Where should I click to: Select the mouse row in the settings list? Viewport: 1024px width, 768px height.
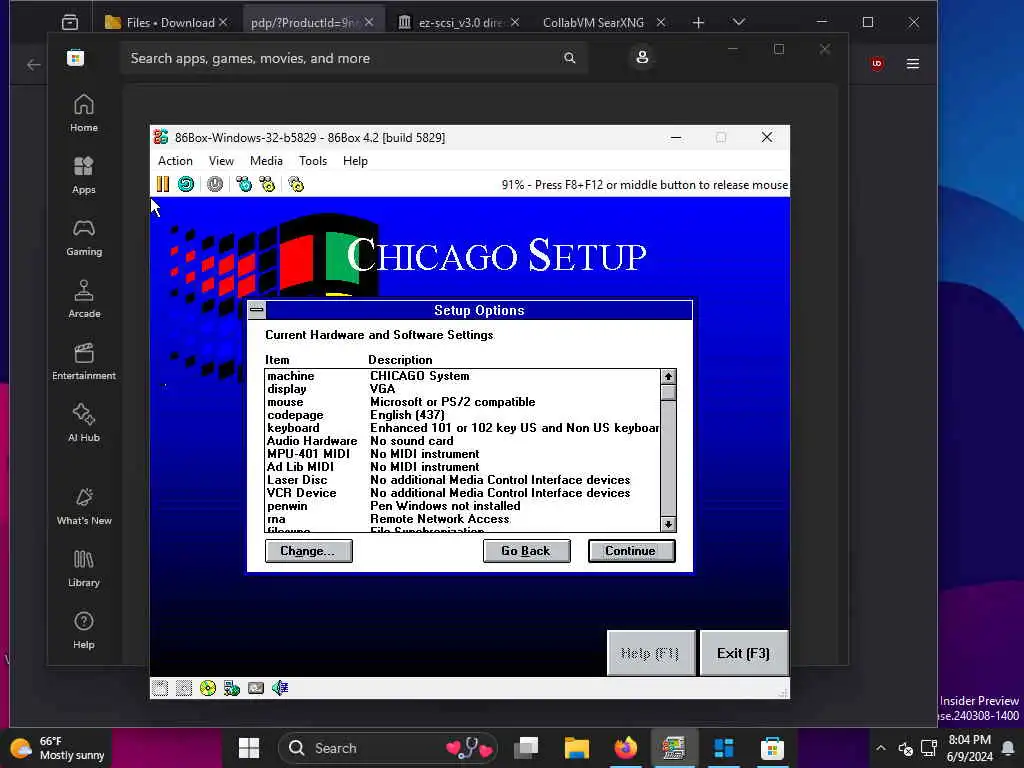[462, 402]
